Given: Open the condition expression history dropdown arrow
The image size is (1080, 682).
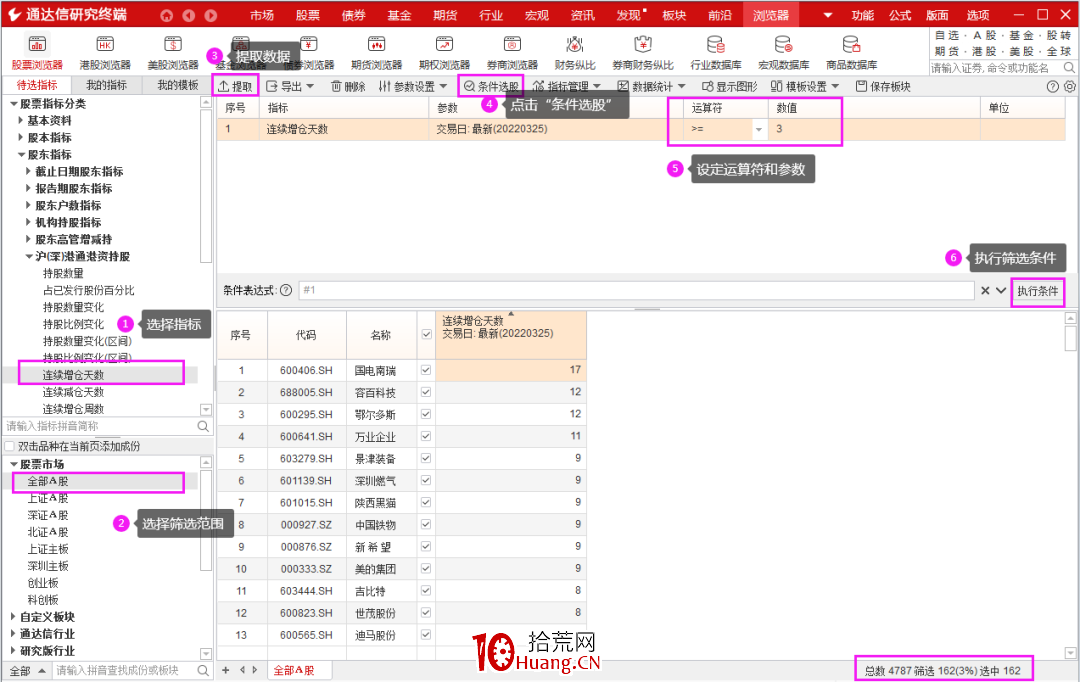Looking at the screenshot, I should 1001,291.
